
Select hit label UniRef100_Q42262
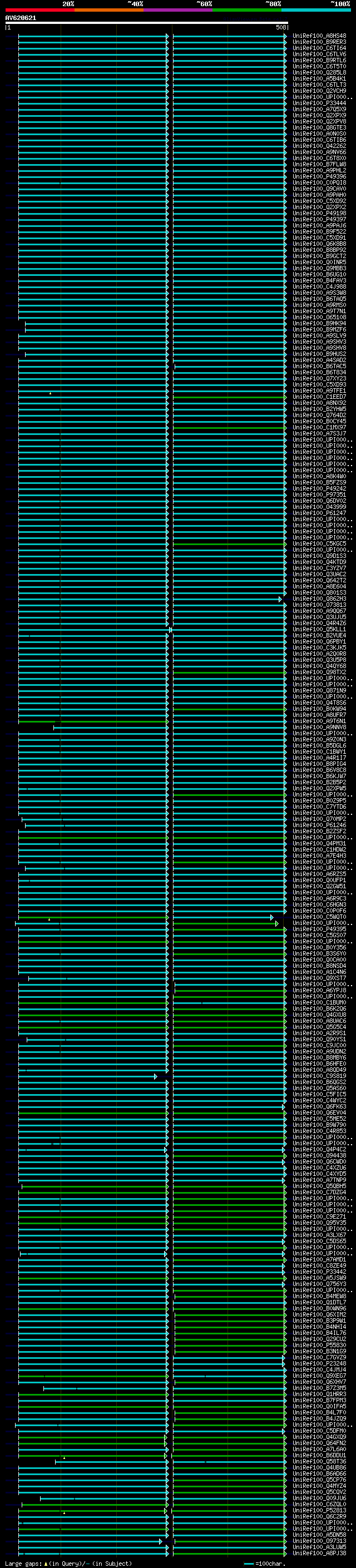(319, 146)
